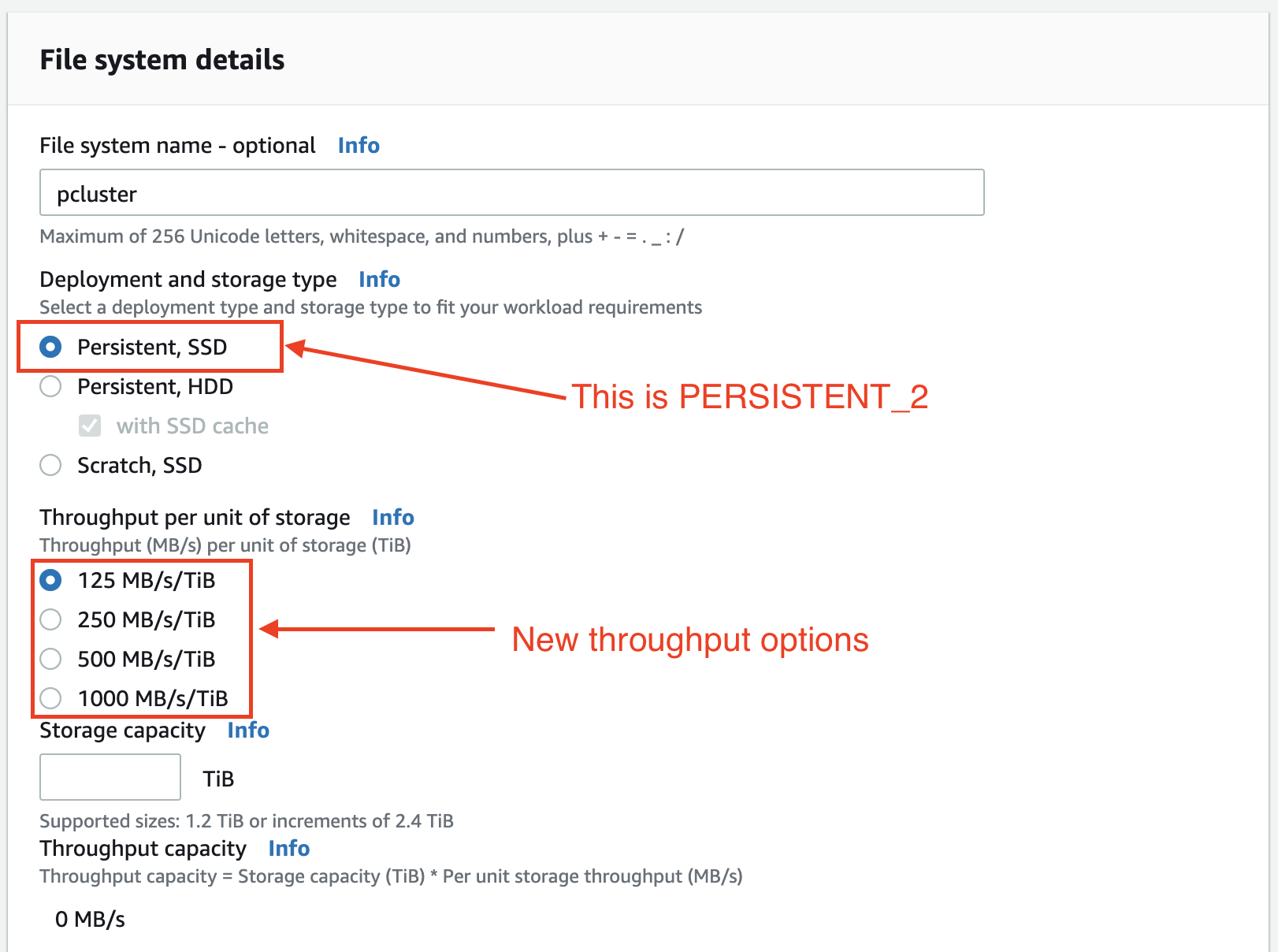Open Info link beside Throughput capacity

click(x=289, y=849)
